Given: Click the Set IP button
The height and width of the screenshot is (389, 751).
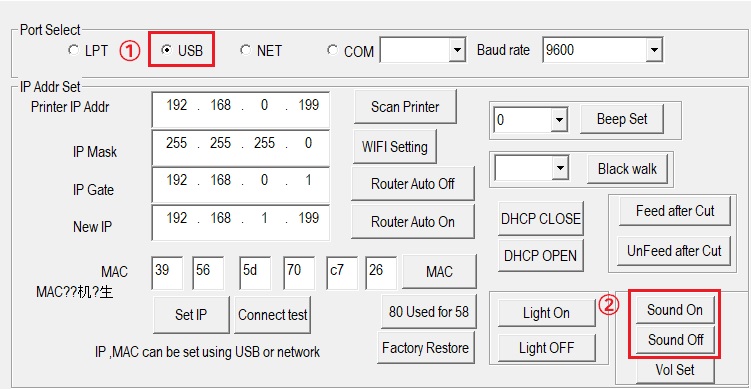Looking at the screenshot, I should coord(191,315).
